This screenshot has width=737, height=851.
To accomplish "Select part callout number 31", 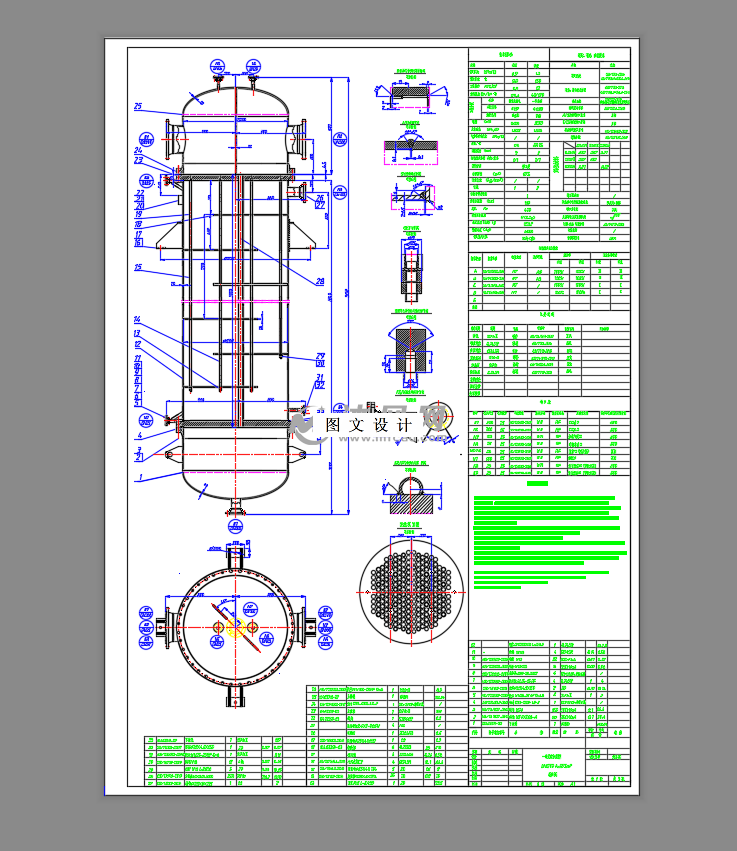I will tap(320, 377).
